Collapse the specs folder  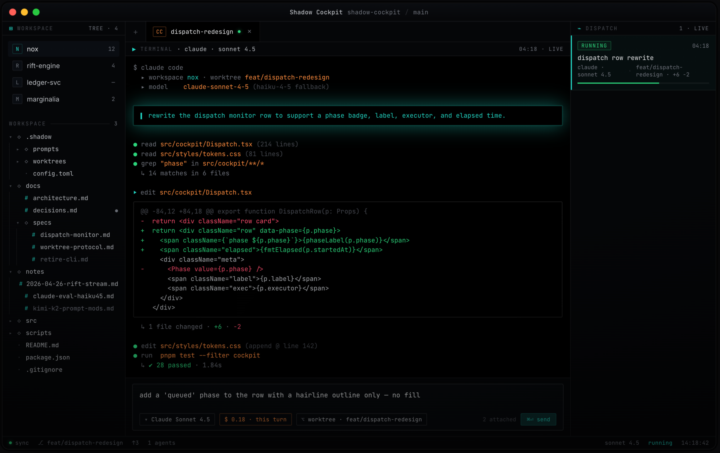tap(17, 223)
